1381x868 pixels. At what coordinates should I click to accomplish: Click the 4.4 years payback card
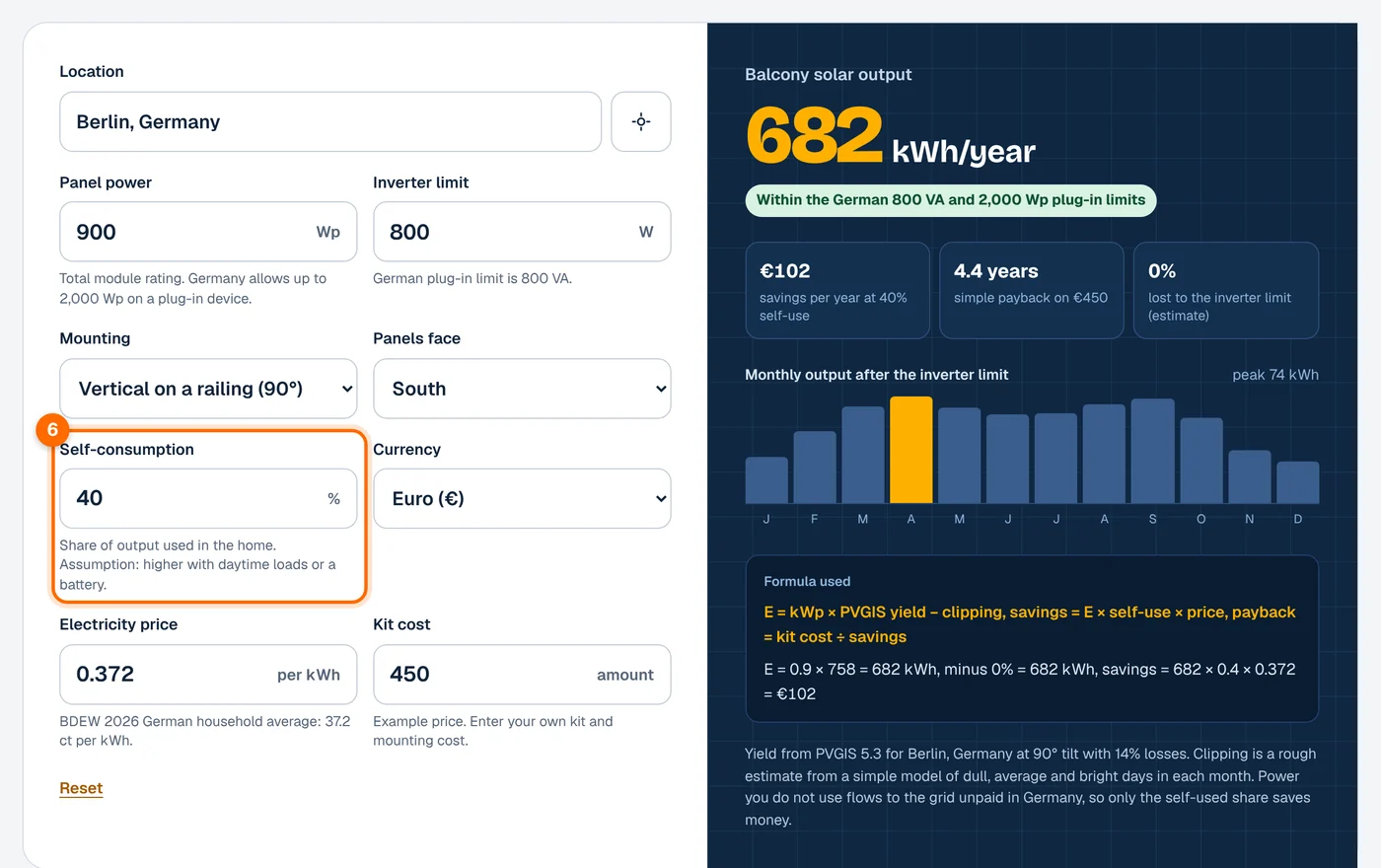pos(1031,291)
